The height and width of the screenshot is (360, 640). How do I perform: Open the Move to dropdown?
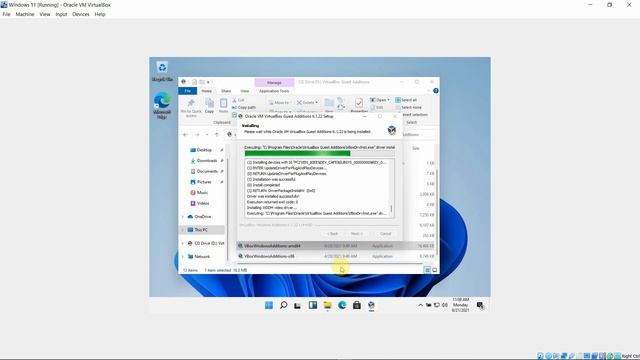pyautogui.click(x=280, y=103)
